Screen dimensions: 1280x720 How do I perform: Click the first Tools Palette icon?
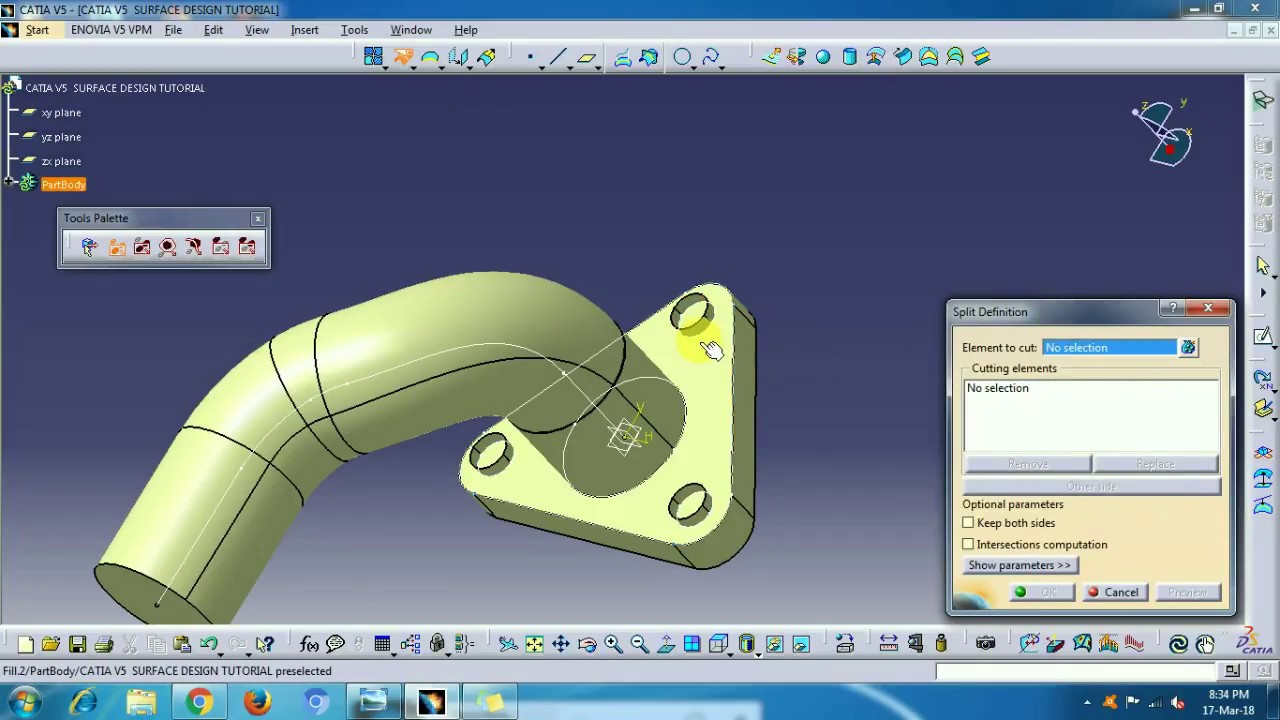click(89, 247)
